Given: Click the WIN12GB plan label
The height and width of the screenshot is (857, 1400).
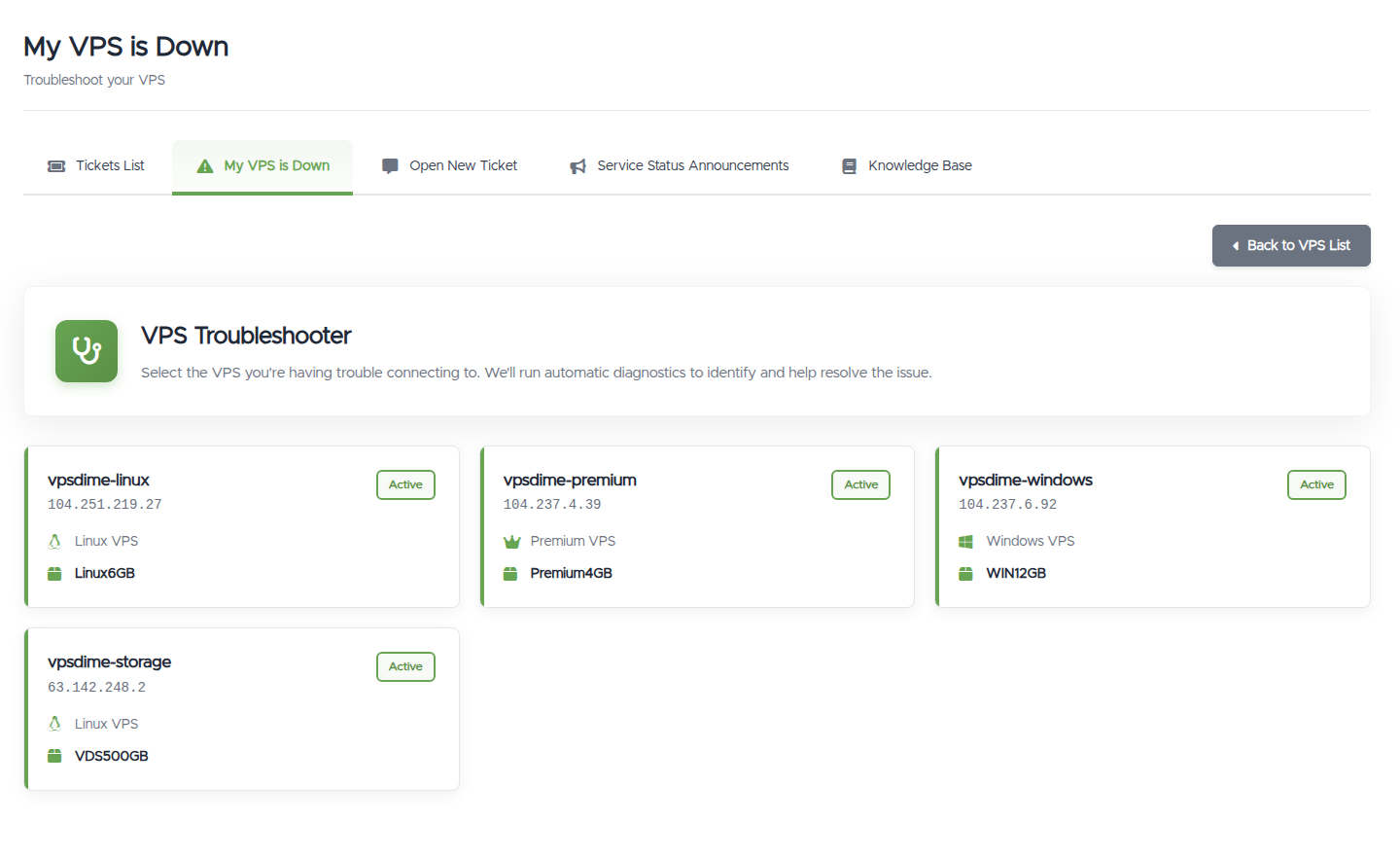Looking at the screenshot, I should [x=1016, y=573].
